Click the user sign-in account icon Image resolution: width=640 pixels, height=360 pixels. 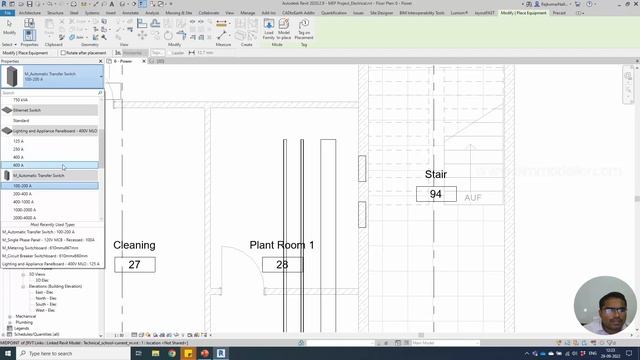[537, 4]
